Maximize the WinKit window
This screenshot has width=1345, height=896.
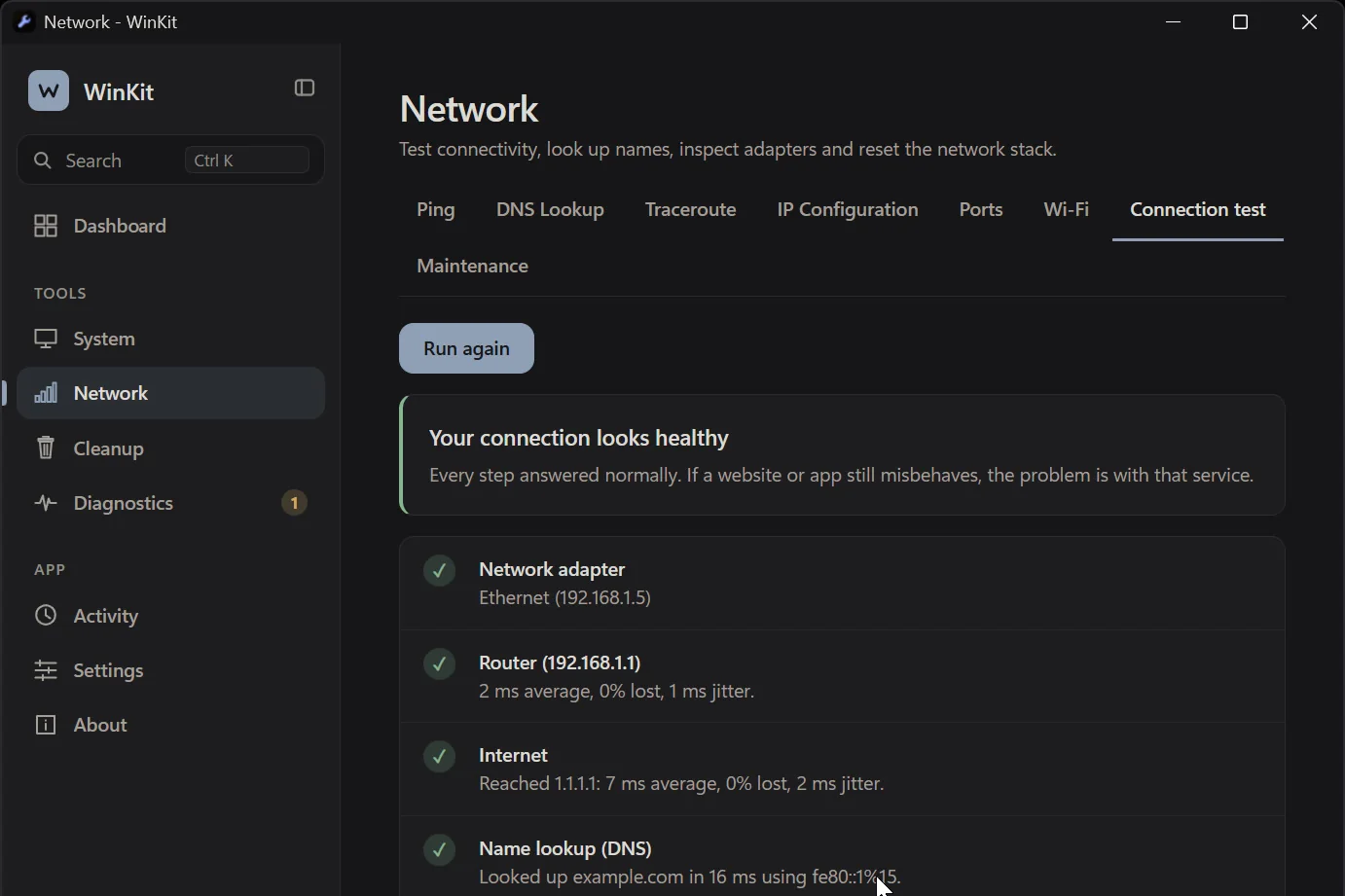click(1241, 22)
